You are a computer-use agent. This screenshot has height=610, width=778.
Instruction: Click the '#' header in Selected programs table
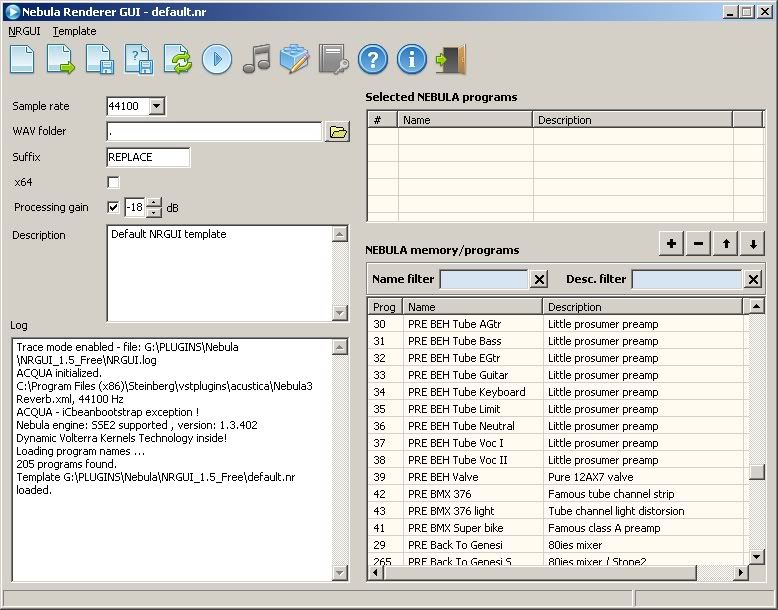(383, 120)
